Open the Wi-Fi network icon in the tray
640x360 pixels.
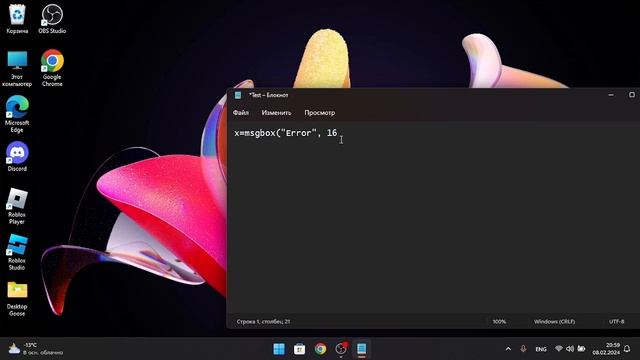point(559,349)
